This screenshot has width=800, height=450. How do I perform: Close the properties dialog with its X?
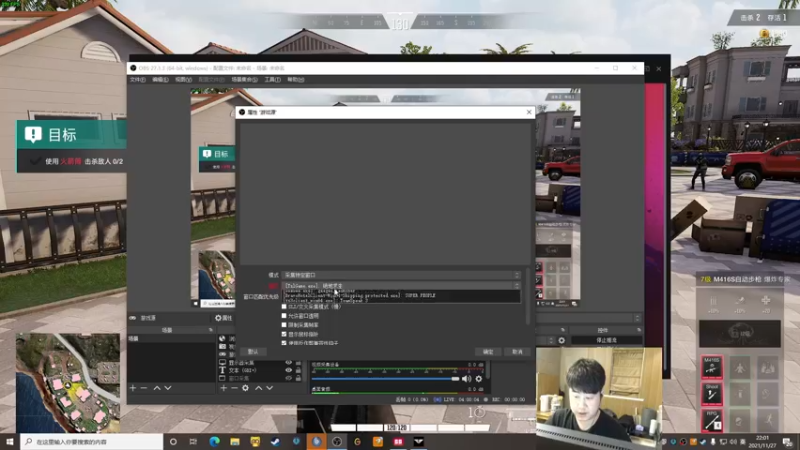pyautogui.click(x=529, y=112)
